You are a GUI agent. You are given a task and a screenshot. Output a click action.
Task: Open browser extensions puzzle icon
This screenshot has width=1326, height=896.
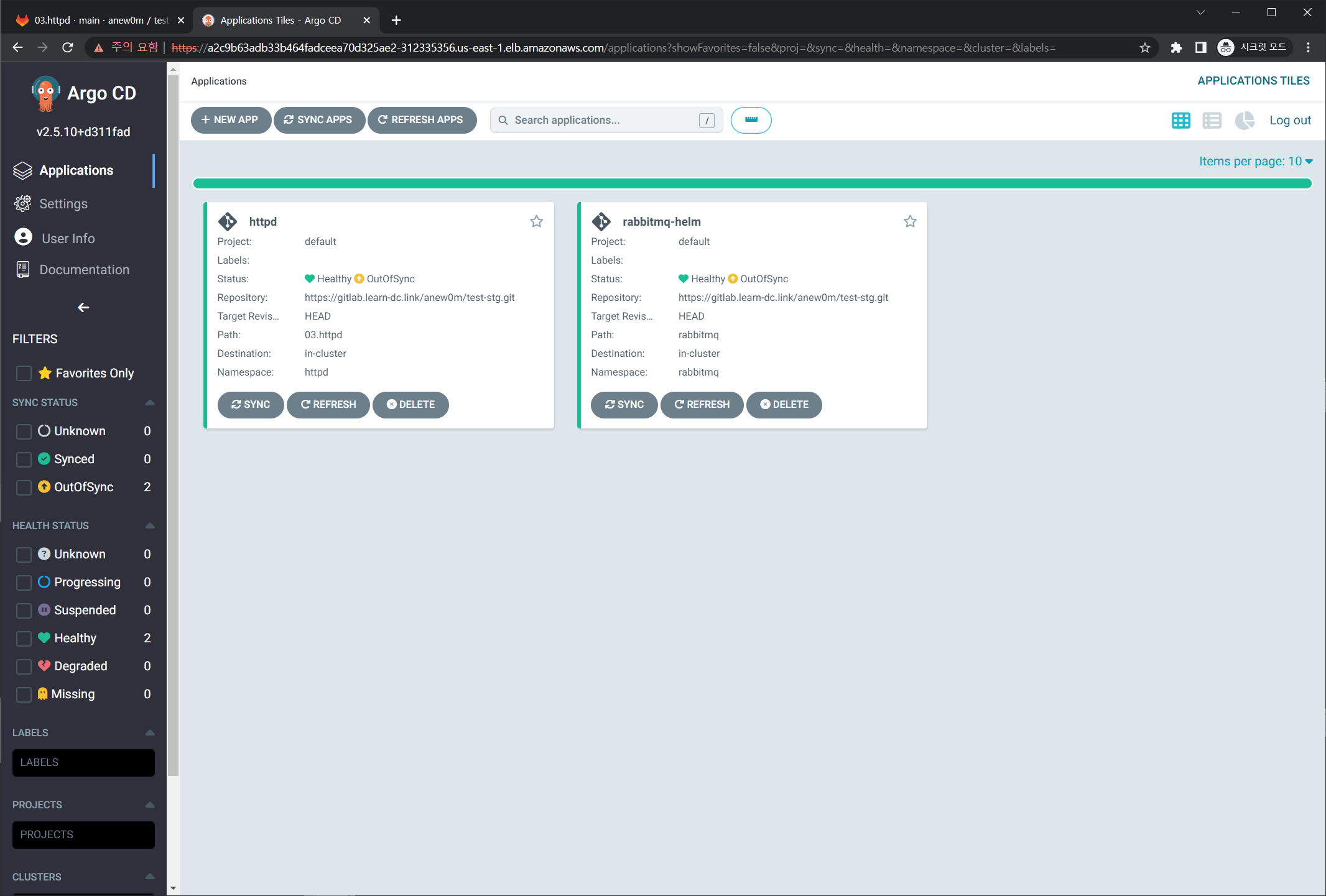tap(1175, 48)
